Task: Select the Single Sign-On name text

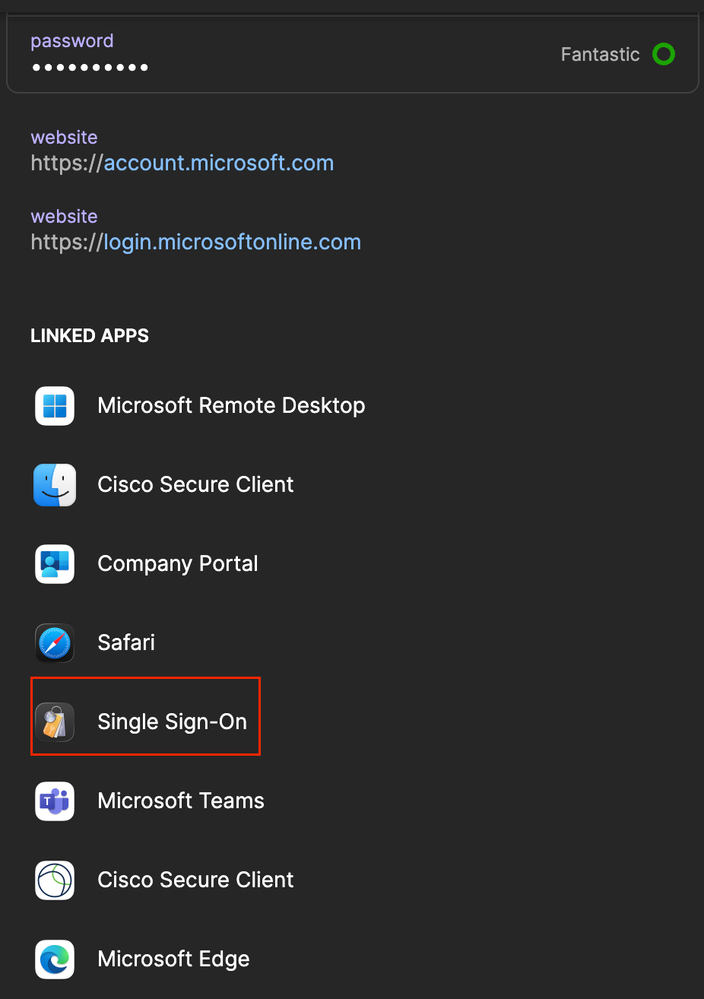Action: [172, 722]
